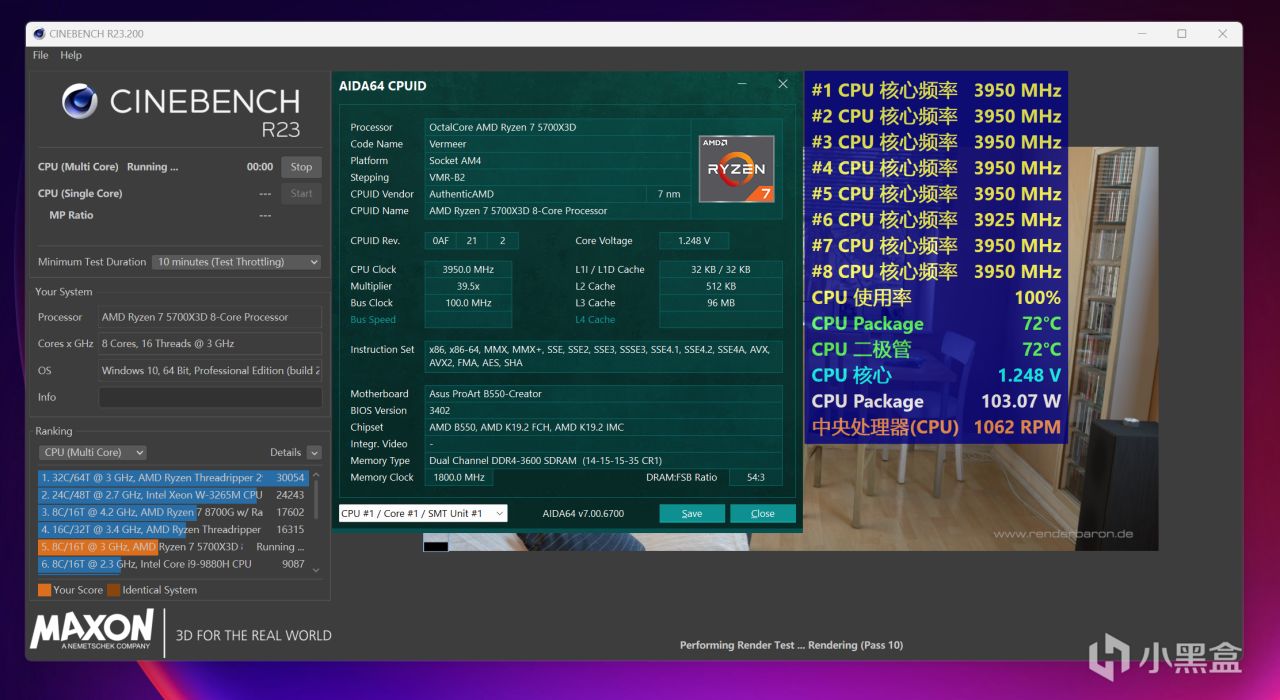Image resolution: width=1280 pixels, height=700 pixels.
Task: Click the BIOS Version value 3402
Action: 604,411
